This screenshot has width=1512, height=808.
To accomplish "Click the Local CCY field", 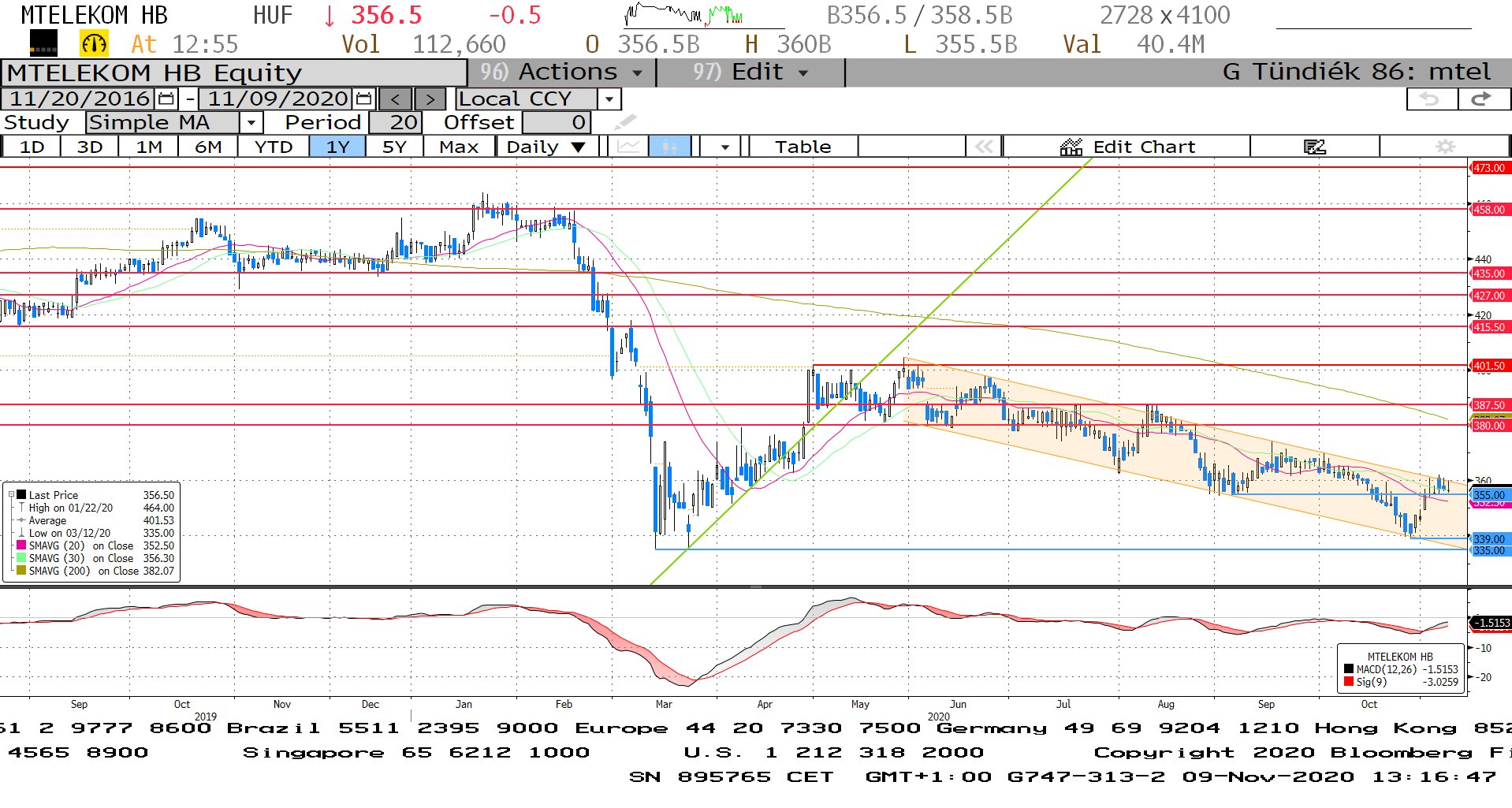I will point(527,99).
